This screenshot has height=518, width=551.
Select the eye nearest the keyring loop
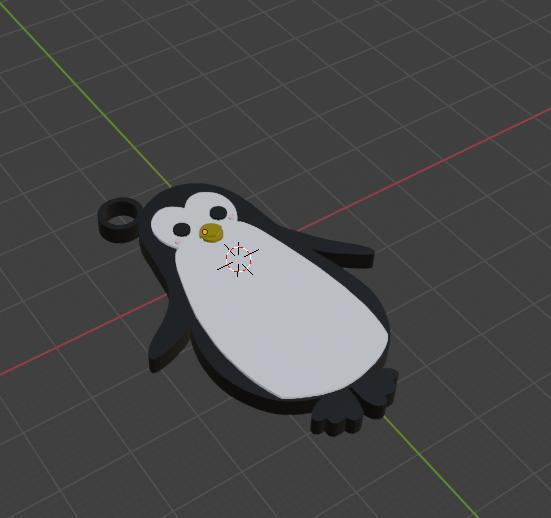182,230
